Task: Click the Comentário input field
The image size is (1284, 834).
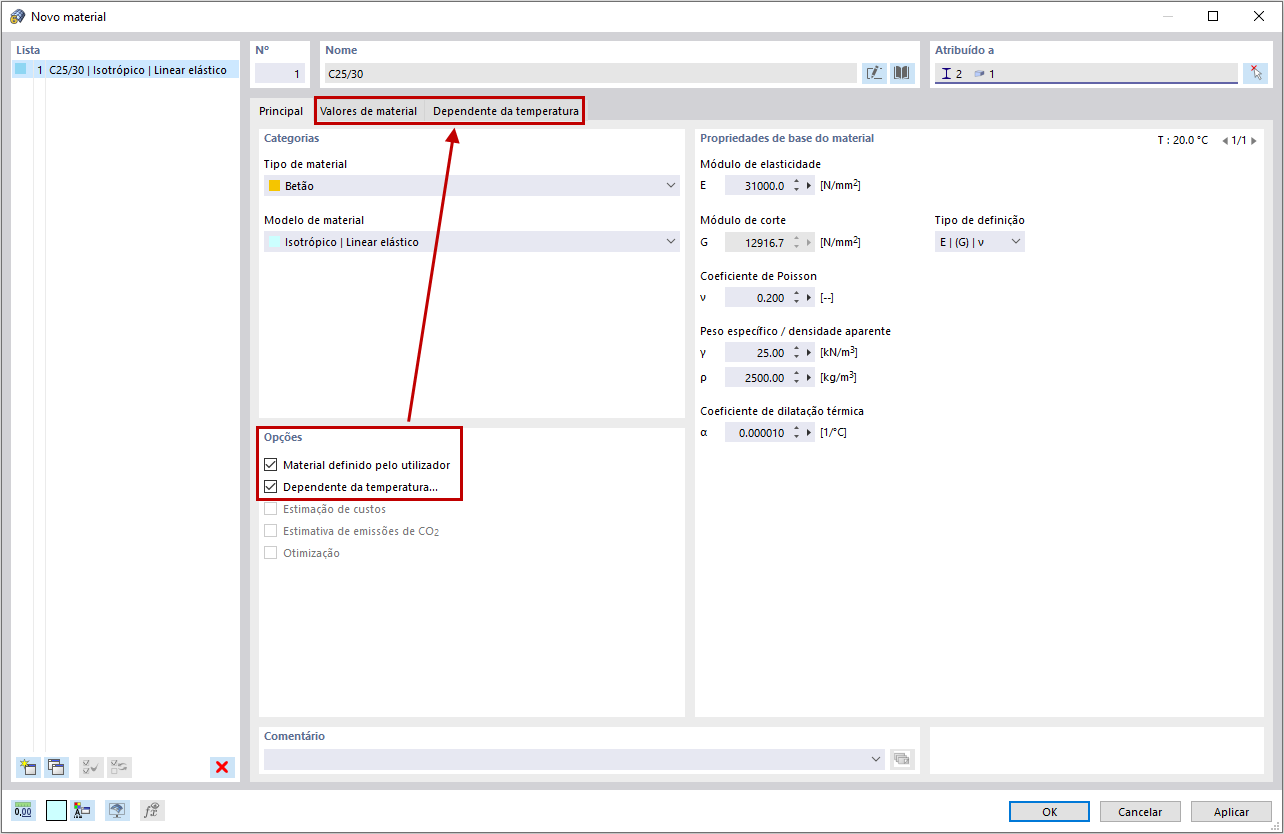Action: 566,759
